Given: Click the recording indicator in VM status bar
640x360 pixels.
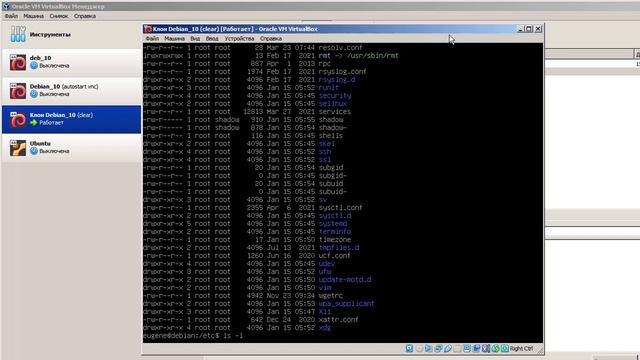Looking at the screenshot, I should click(476, 348).
